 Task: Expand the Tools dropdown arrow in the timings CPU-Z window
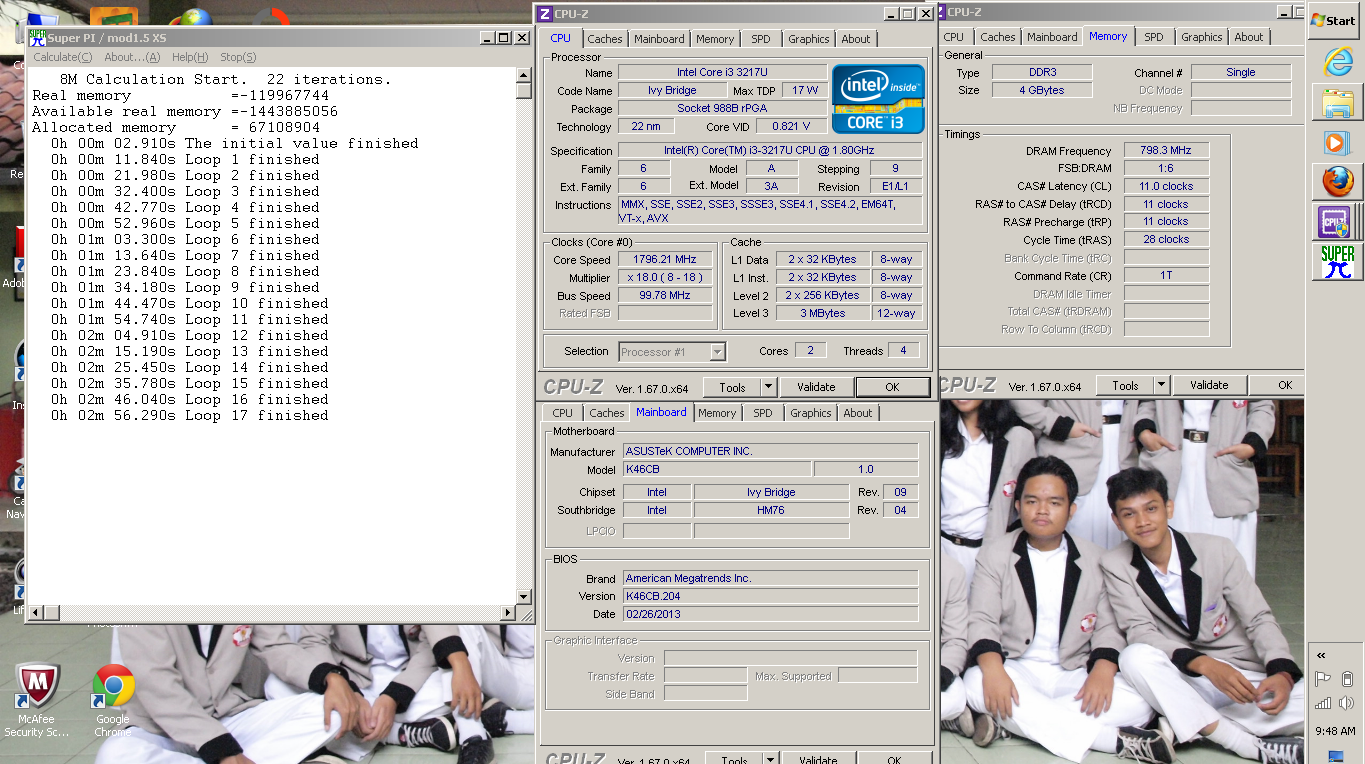1161,385
